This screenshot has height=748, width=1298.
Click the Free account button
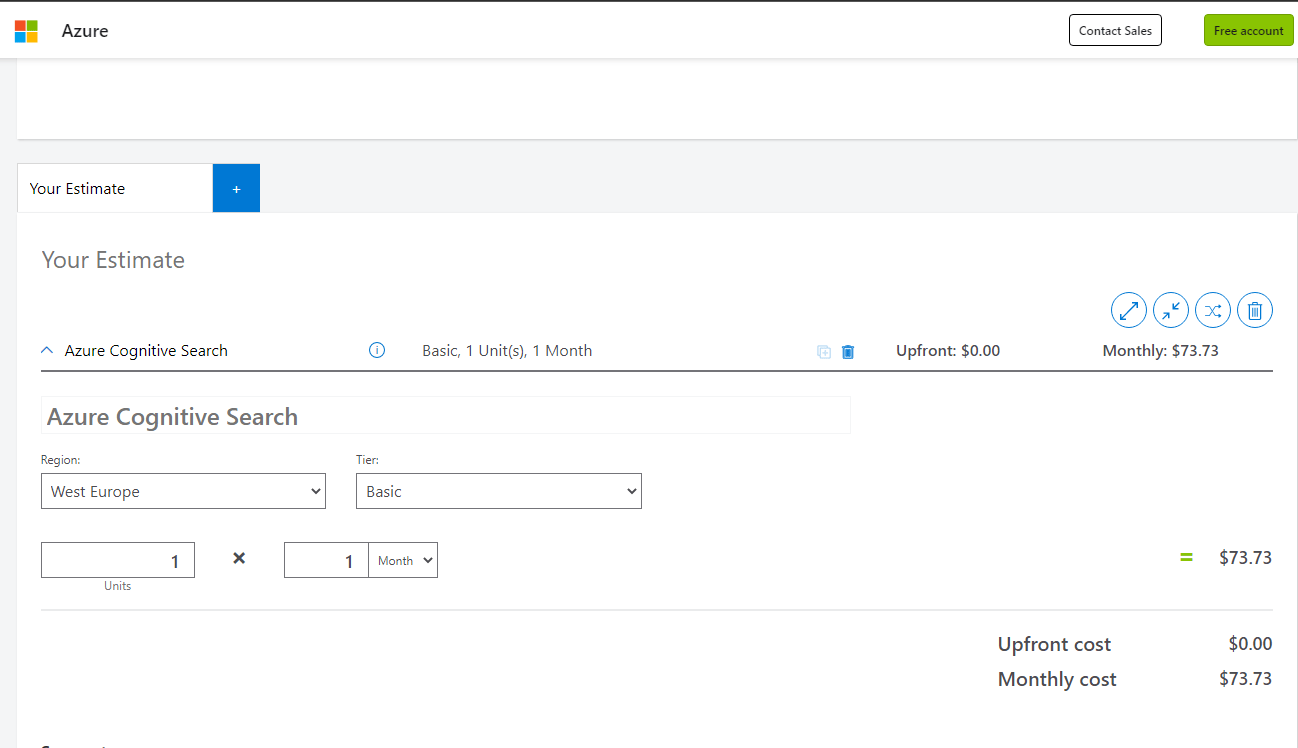click(1248, 30)
